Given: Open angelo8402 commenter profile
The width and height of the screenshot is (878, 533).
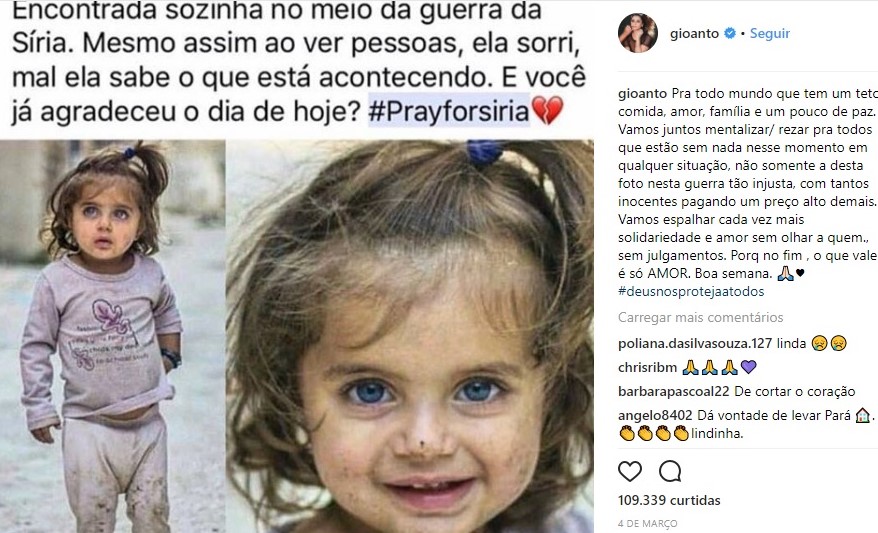Looking at the screenshot, I should (656, 415).
